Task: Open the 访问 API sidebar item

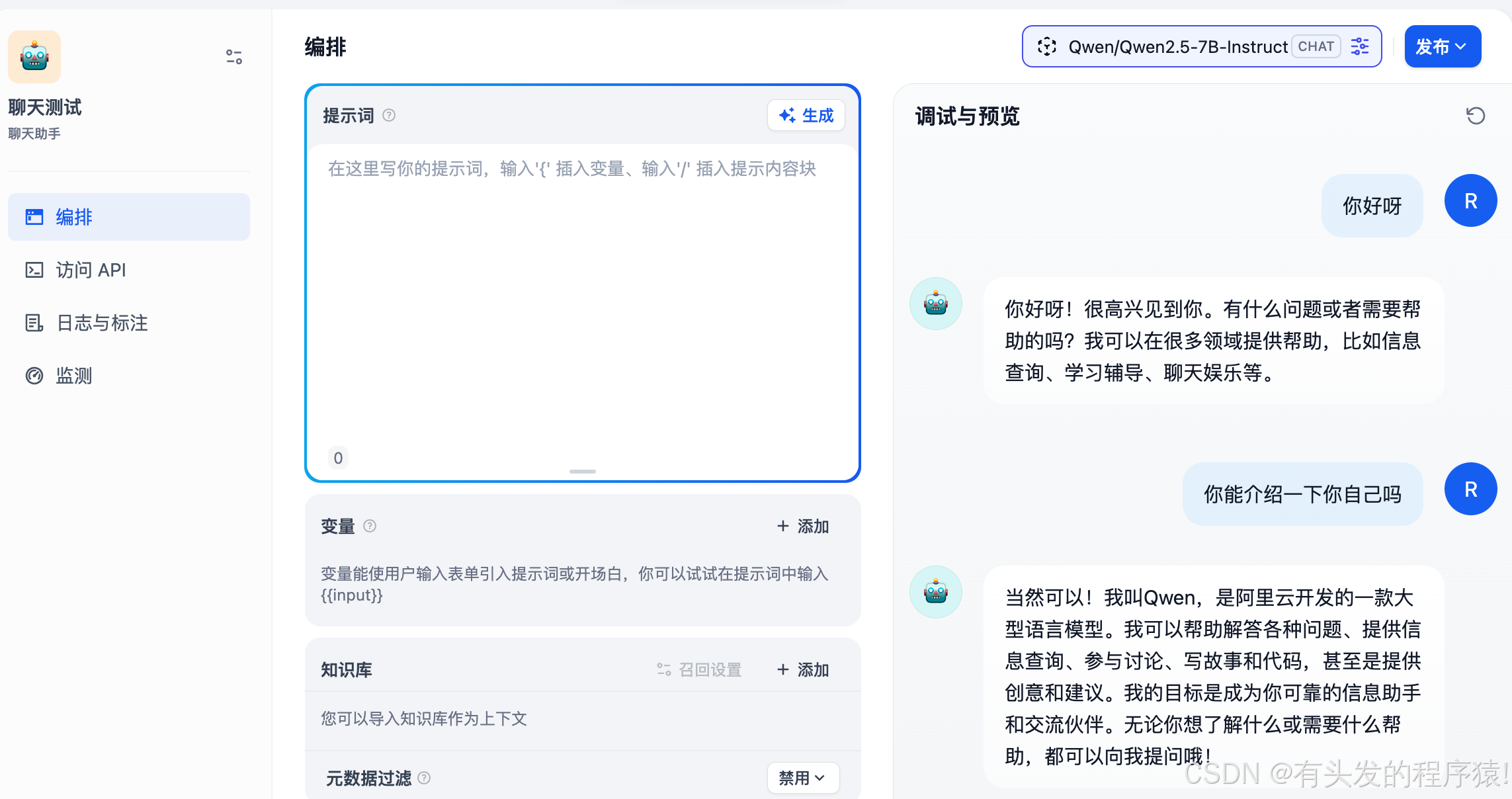Action: [x=91, y=270]
